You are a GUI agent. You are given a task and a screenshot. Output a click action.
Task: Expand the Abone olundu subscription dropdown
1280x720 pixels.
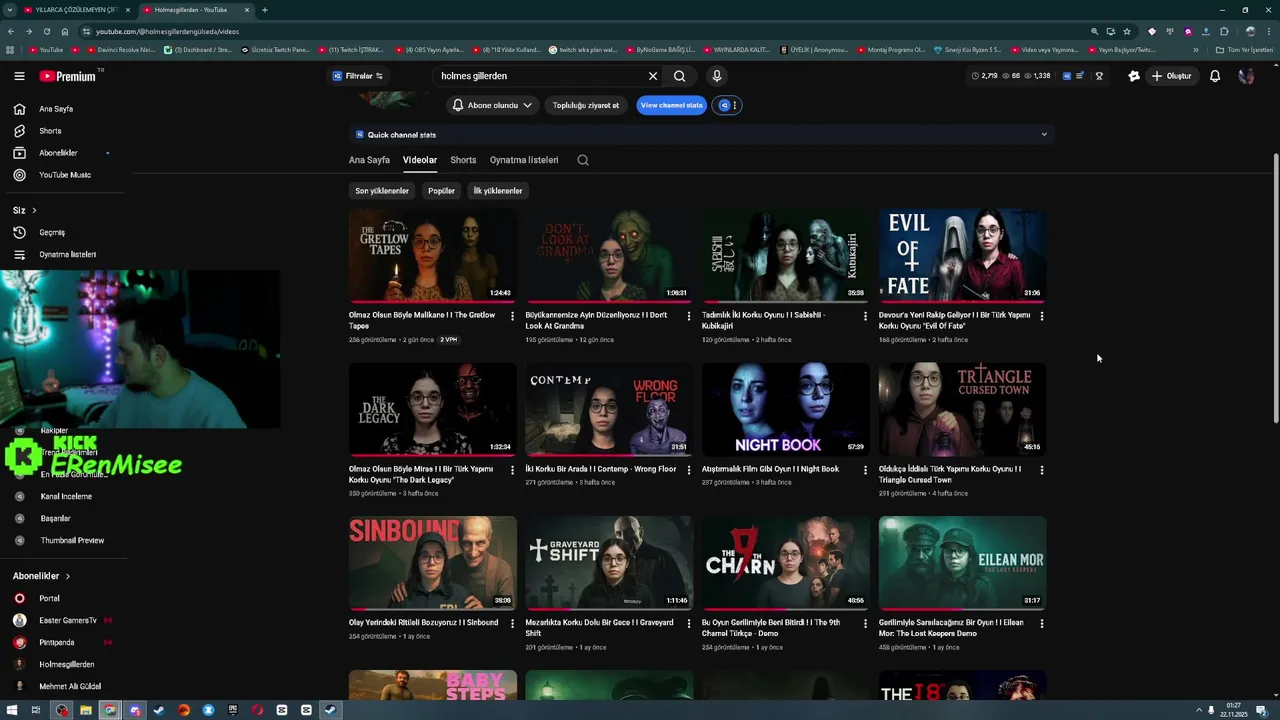click(x=492, y=105)
